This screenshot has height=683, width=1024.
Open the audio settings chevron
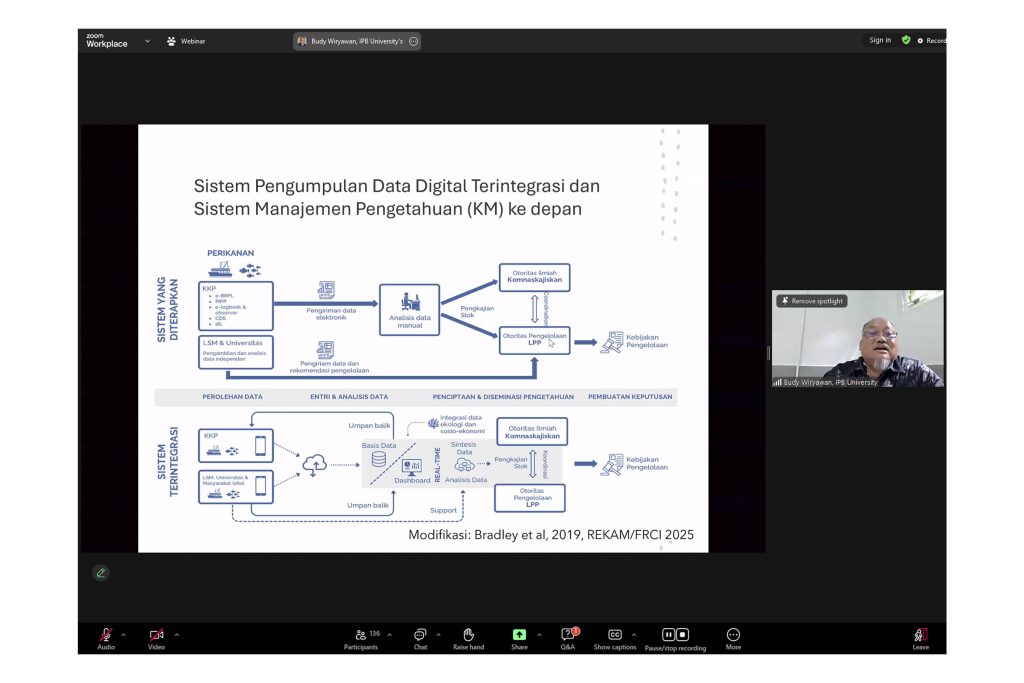(121, 634)
